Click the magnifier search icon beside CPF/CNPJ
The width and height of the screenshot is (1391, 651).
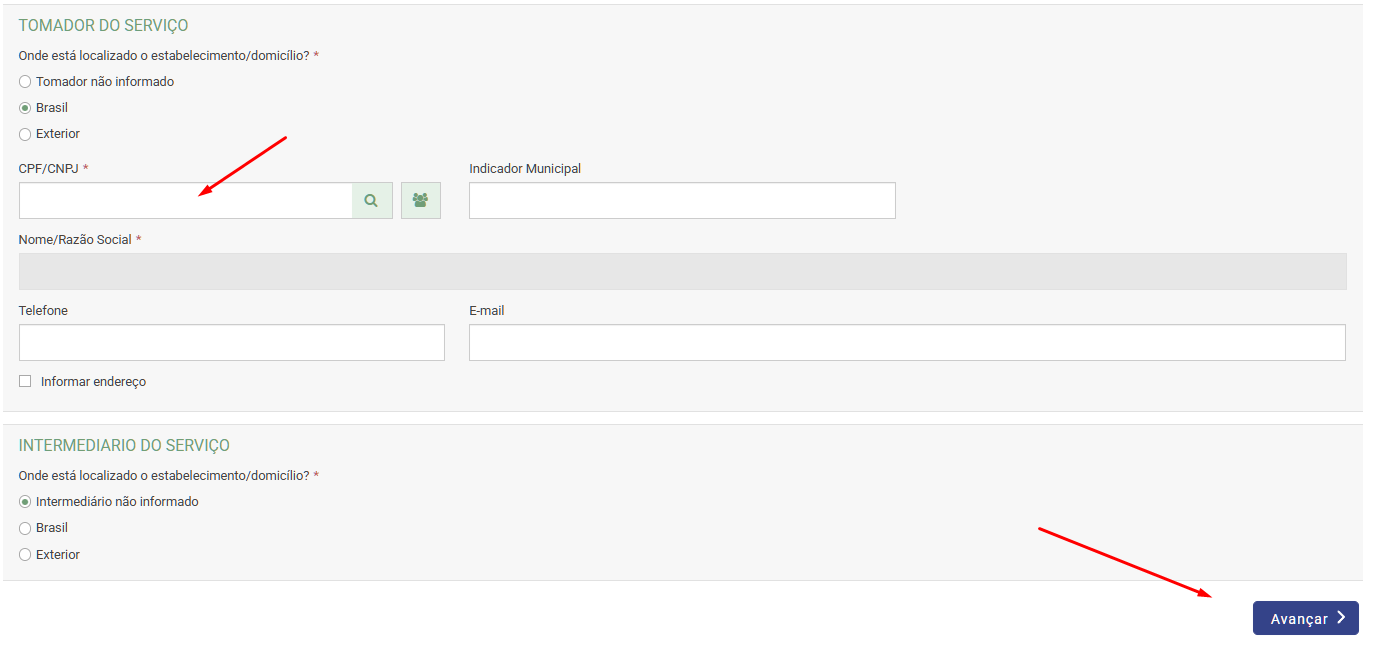coord(371,201)
